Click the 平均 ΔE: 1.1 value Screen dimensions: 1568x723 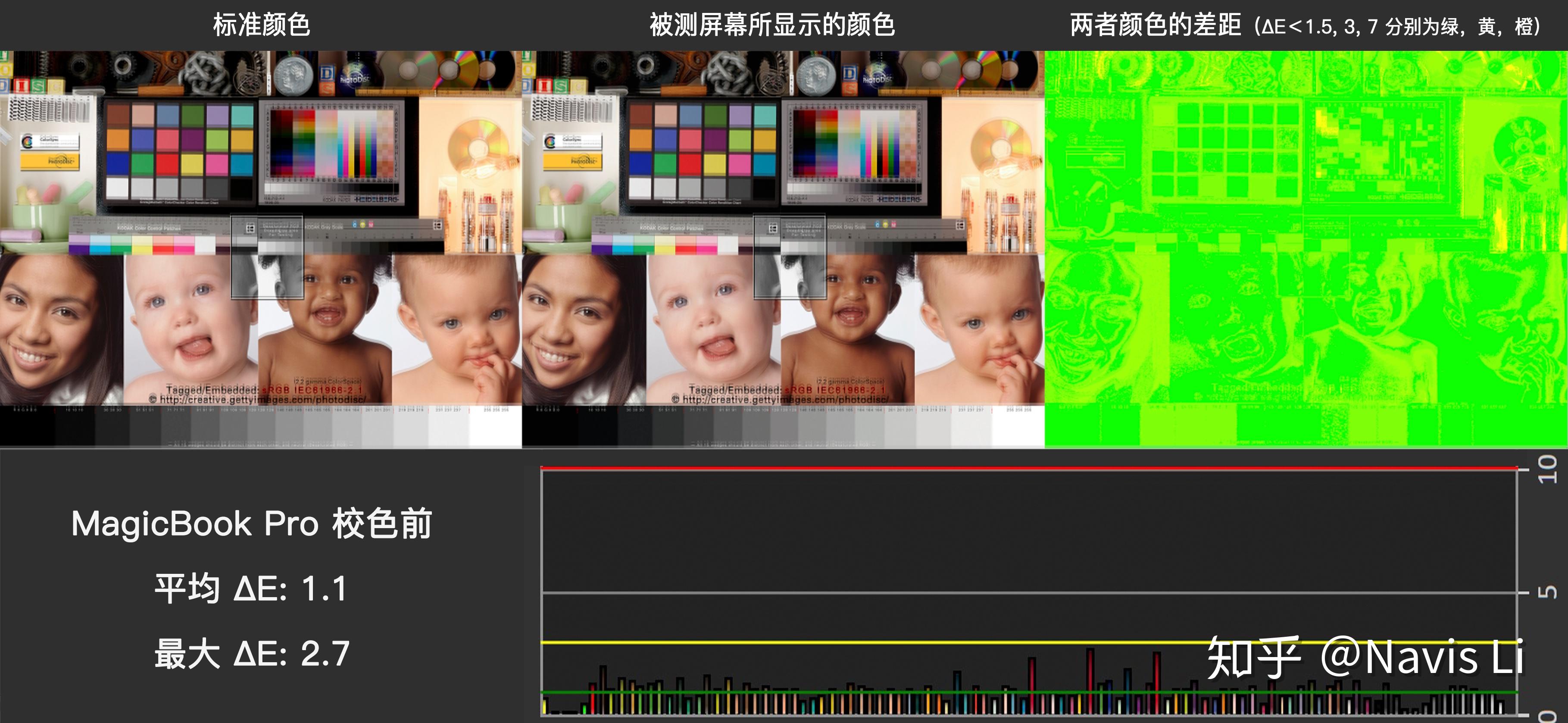pos(251,588)
